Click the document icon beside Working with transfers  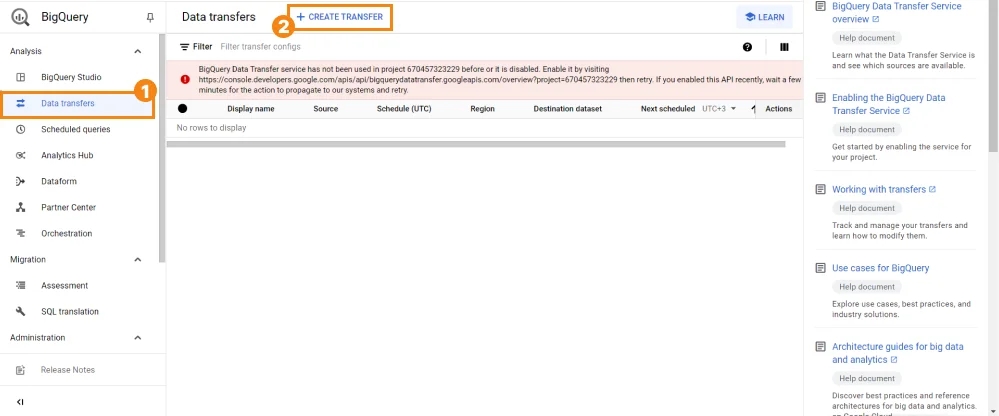pos(821,190)
